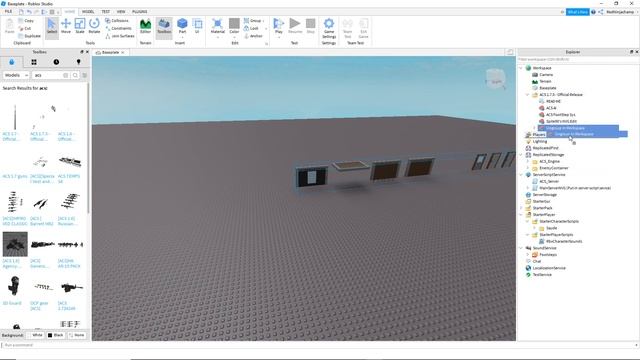Collapse the ServerScriptService node
The height and width of the screenshot is (360, 640).
521,175
